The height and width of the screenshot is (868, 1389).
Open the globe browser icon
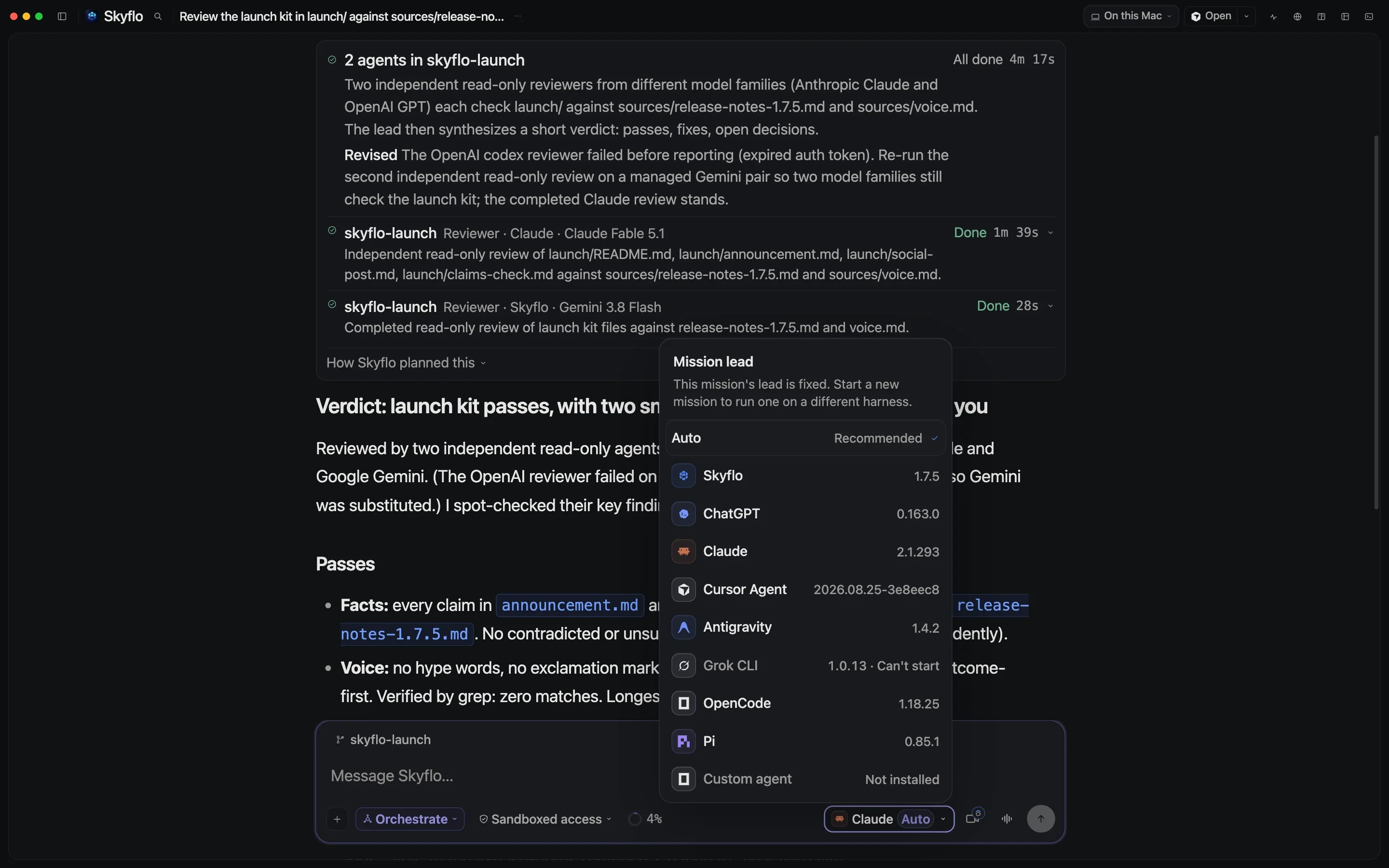coord(1297,17)
